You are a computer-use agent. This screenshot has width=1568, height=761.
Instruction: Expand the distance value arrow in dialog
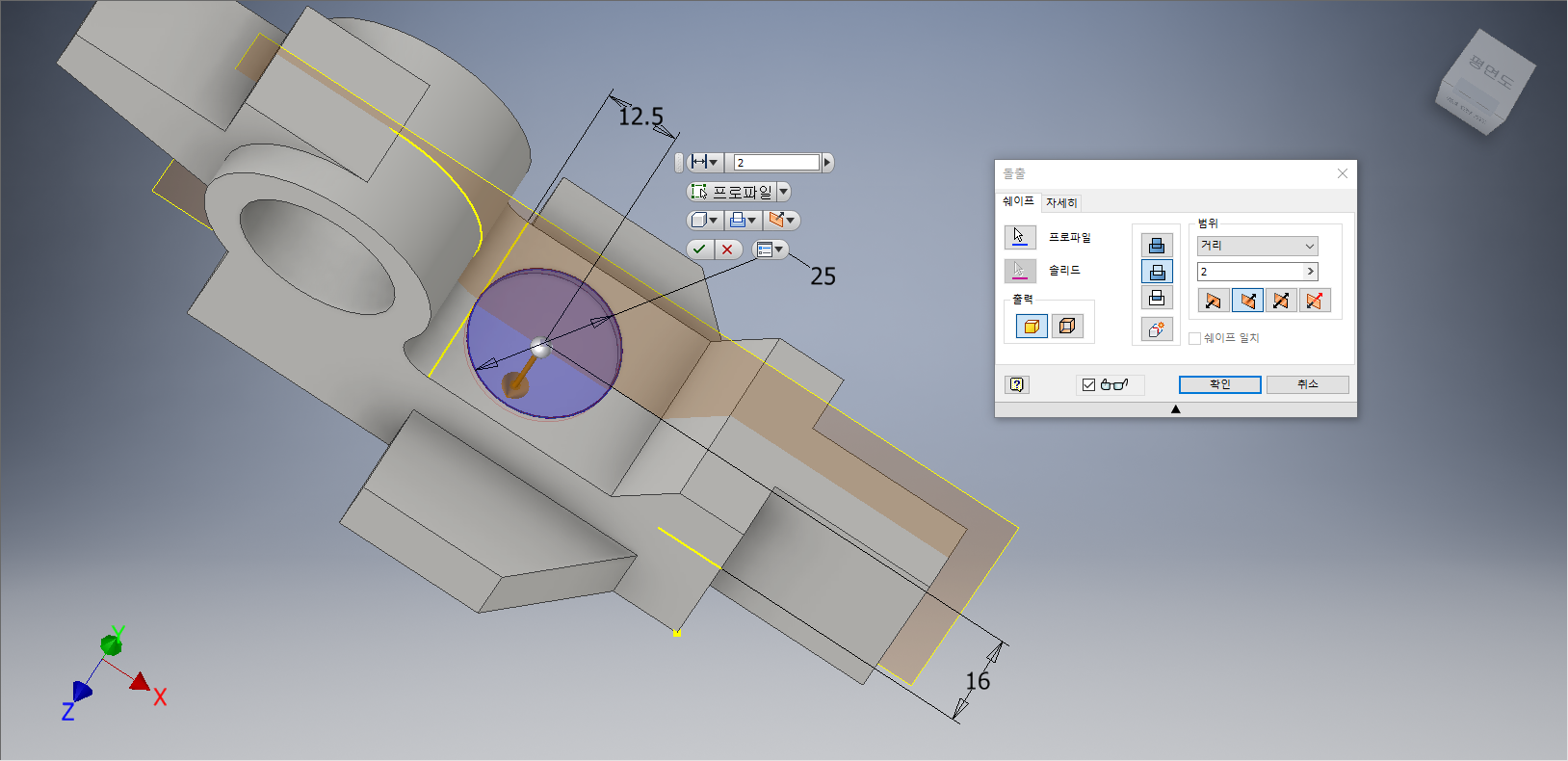(x=1310, y=272)
